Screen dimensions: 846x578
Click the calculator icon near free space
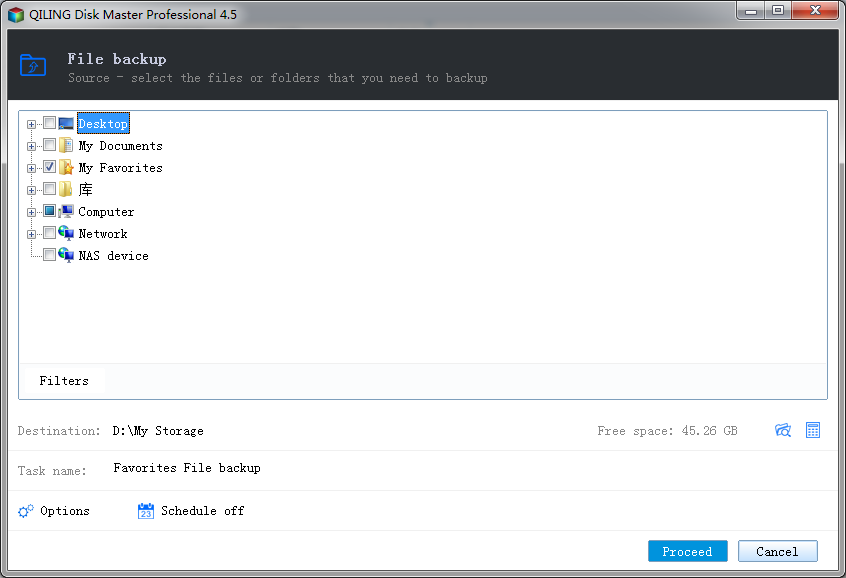[813, 430]
